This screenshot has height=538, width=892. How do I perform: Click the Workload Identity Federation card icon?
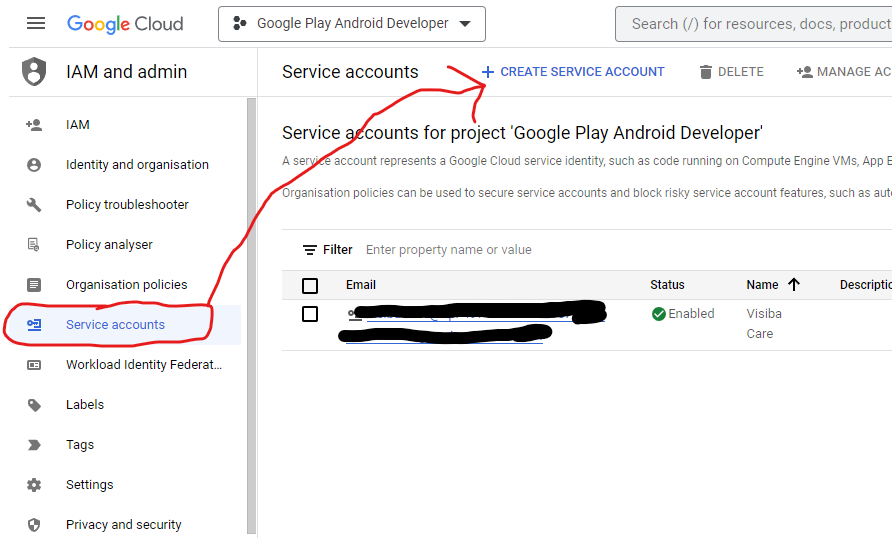(34, 365)
